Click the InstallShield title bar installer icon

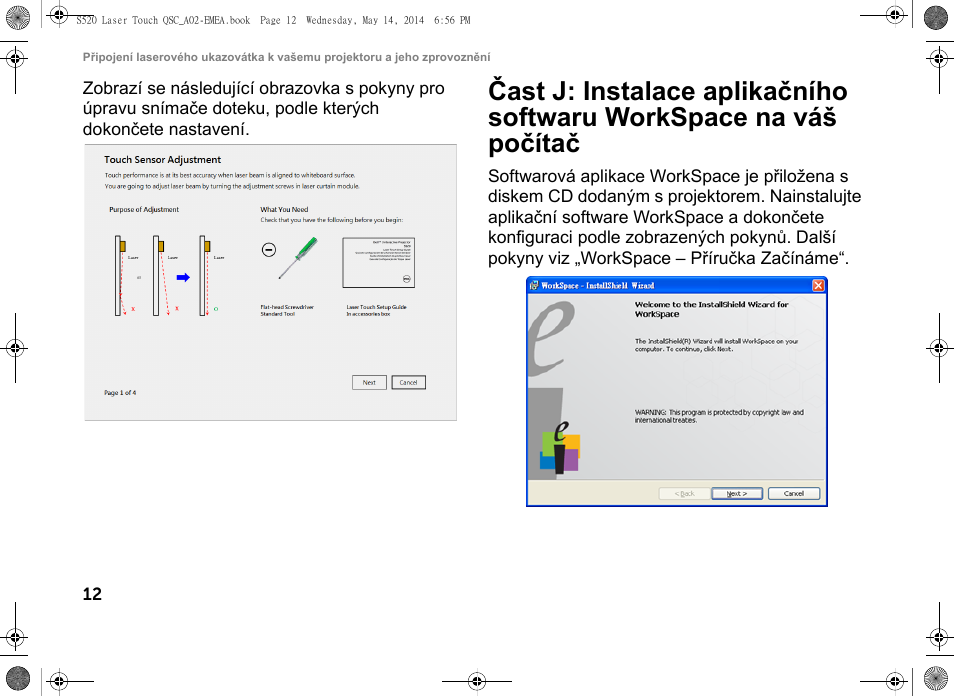tap(534, 286)
